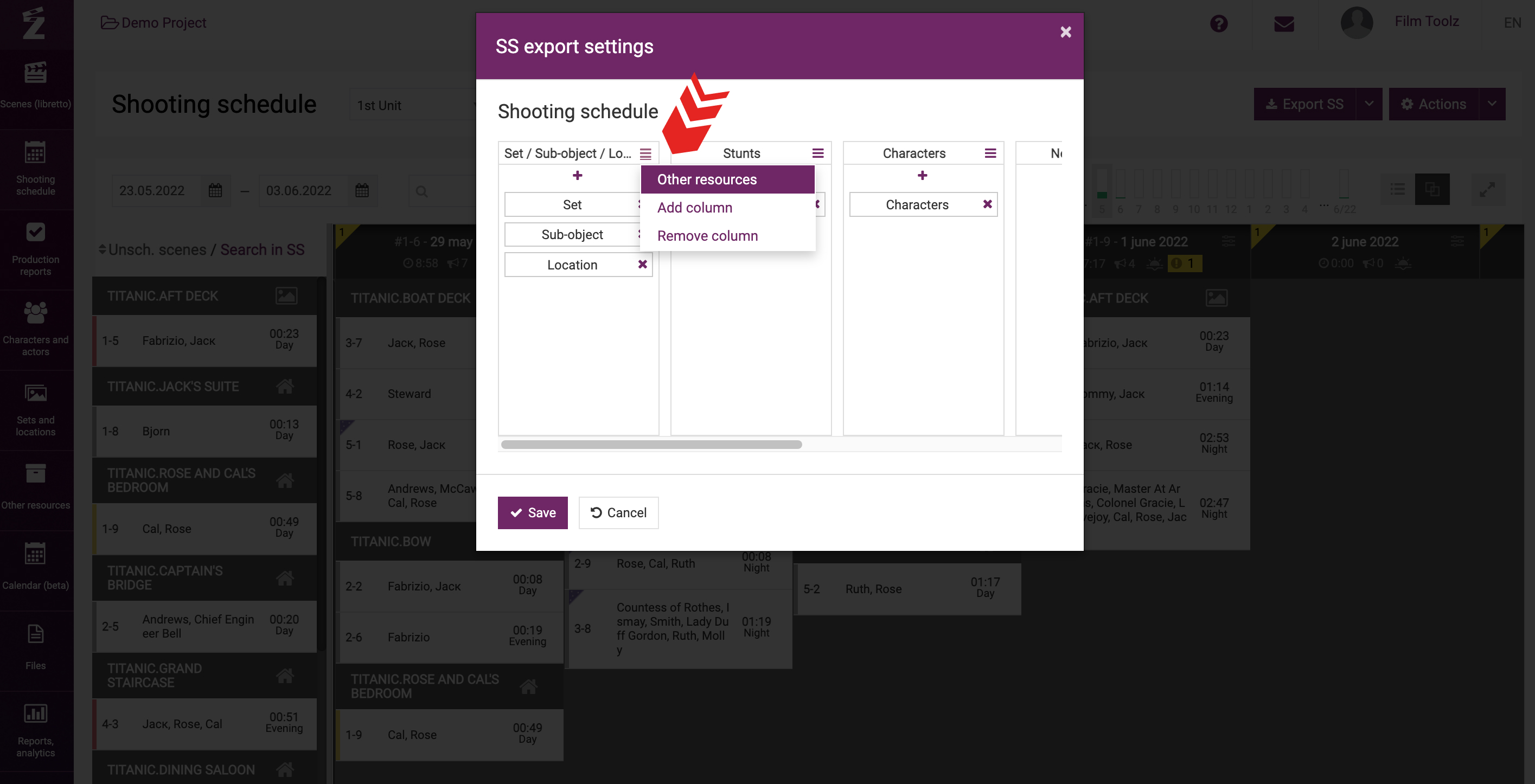
Task: Open the messages envelope icon
Action: (x=1283, y=24)
